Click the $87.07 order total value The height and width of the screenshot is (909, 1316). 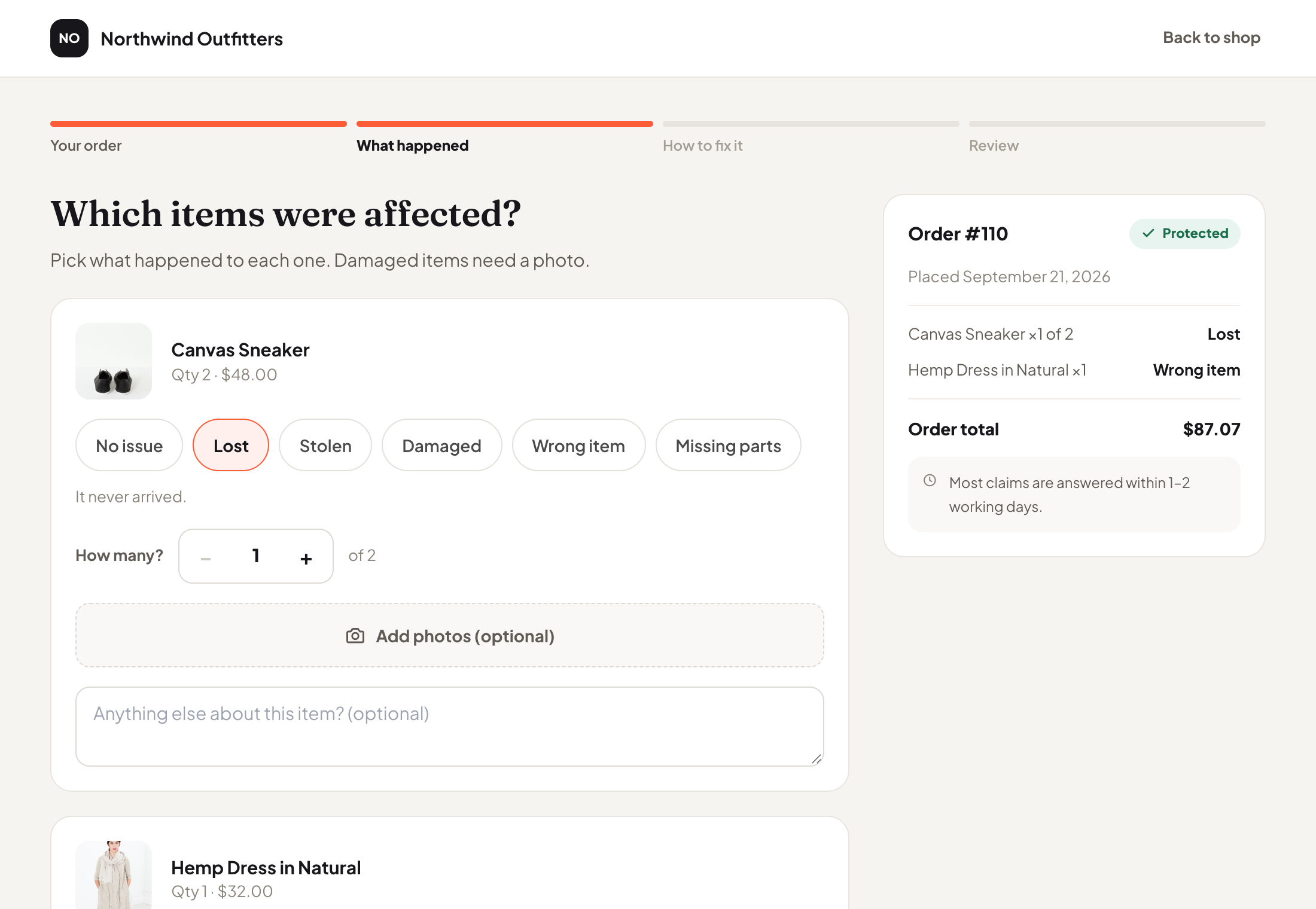[x=1211, y=429]
